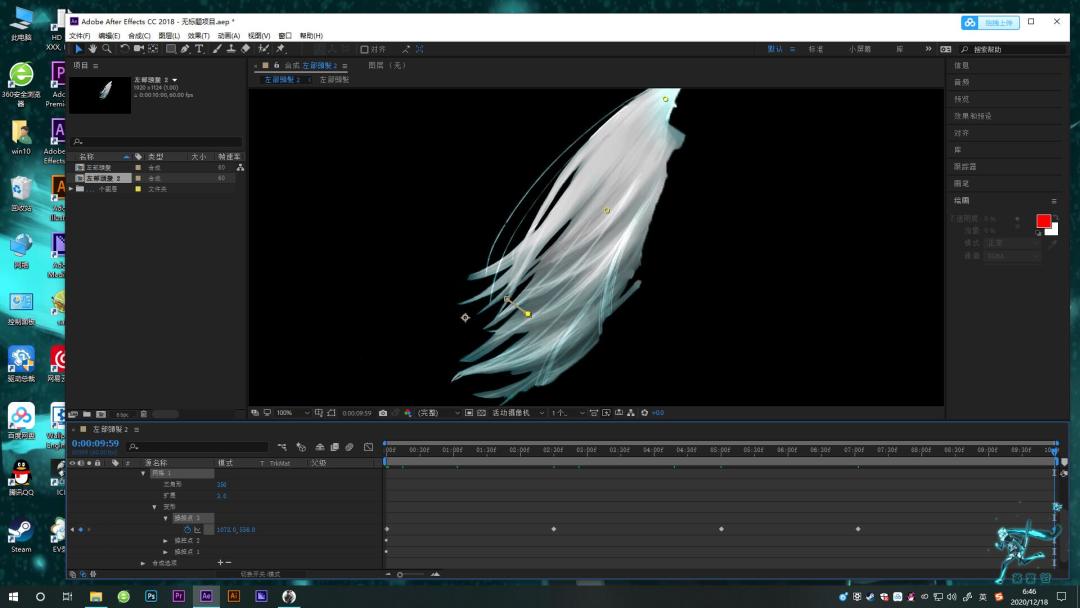This screenshot has width=1080, height=608.
Task: Click the current time display 0:00:09:59
Action: 95,443
